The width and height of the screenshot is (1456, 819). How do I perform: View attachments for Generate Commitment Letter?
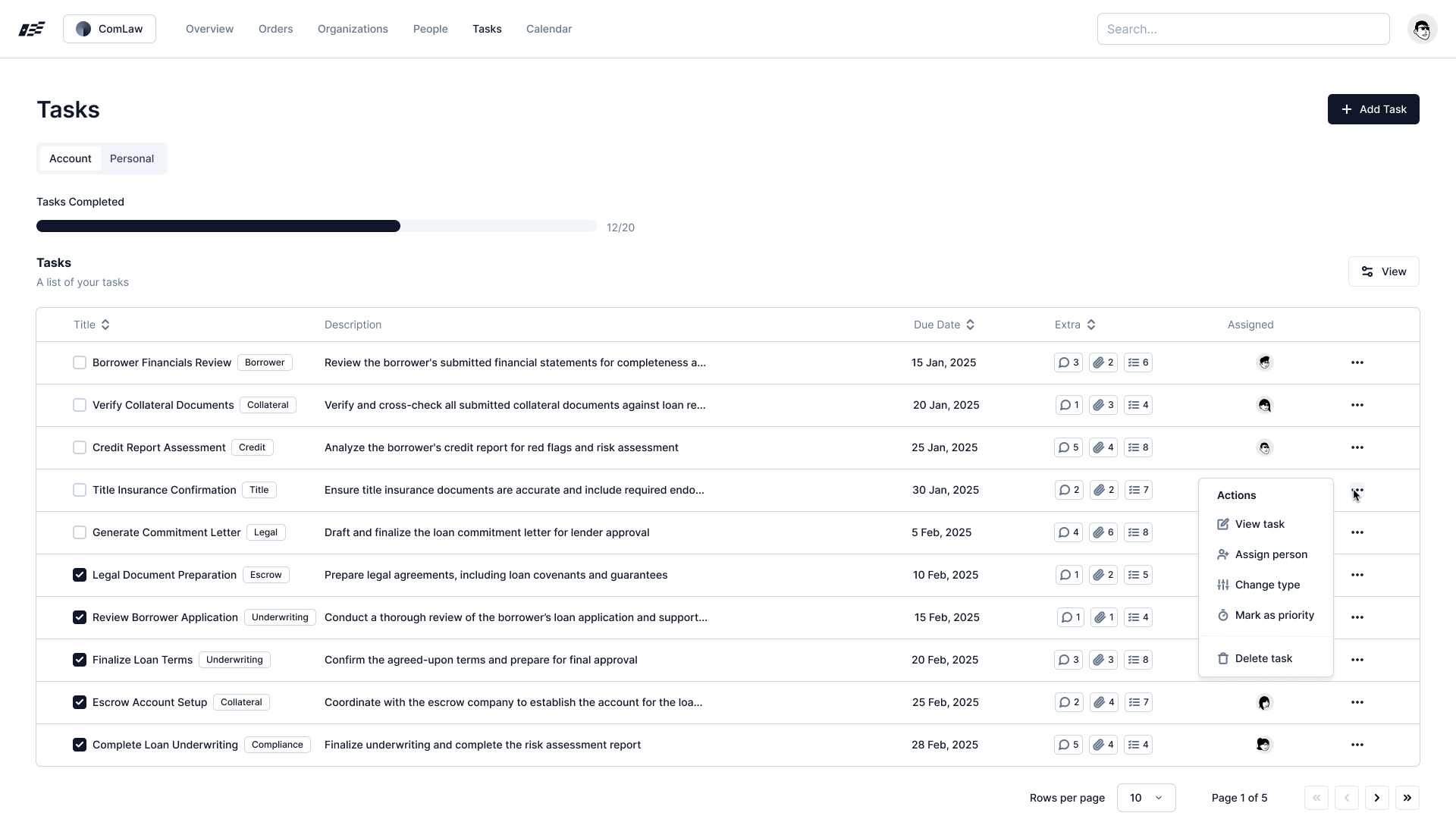click(x=1103, y=532)
